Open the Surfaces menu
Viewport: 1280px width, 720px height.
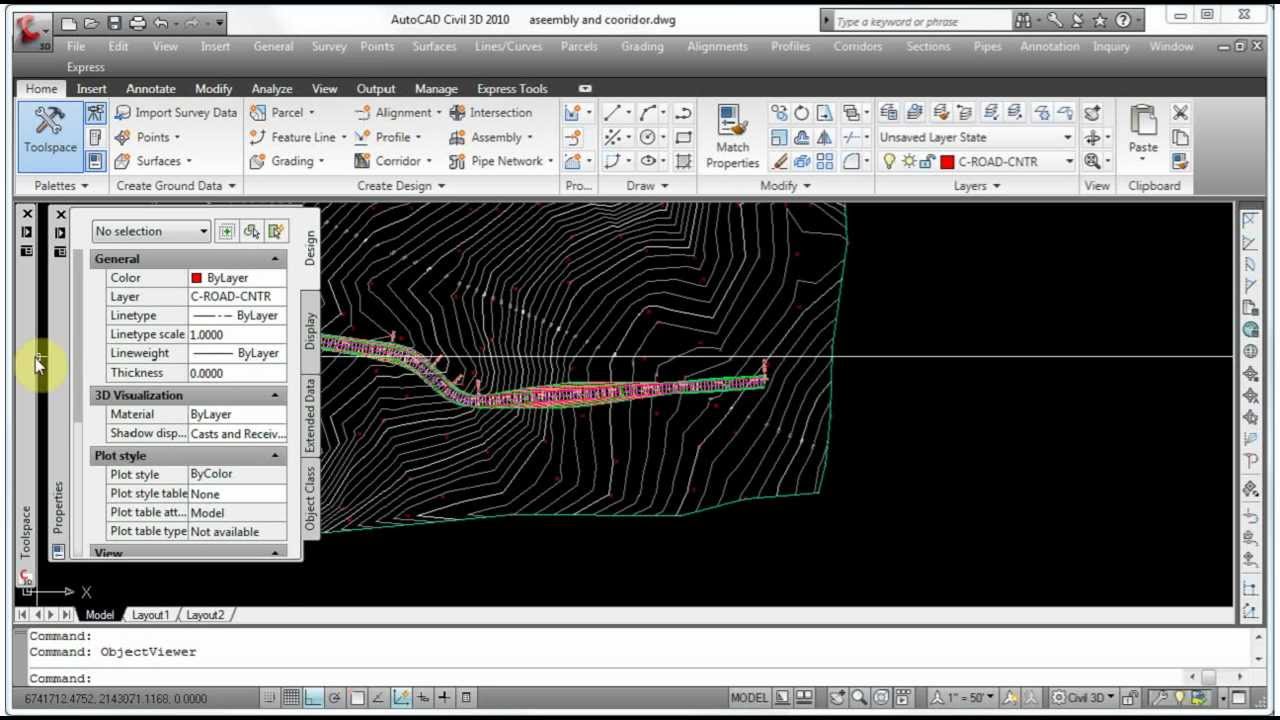click(434, 46)
